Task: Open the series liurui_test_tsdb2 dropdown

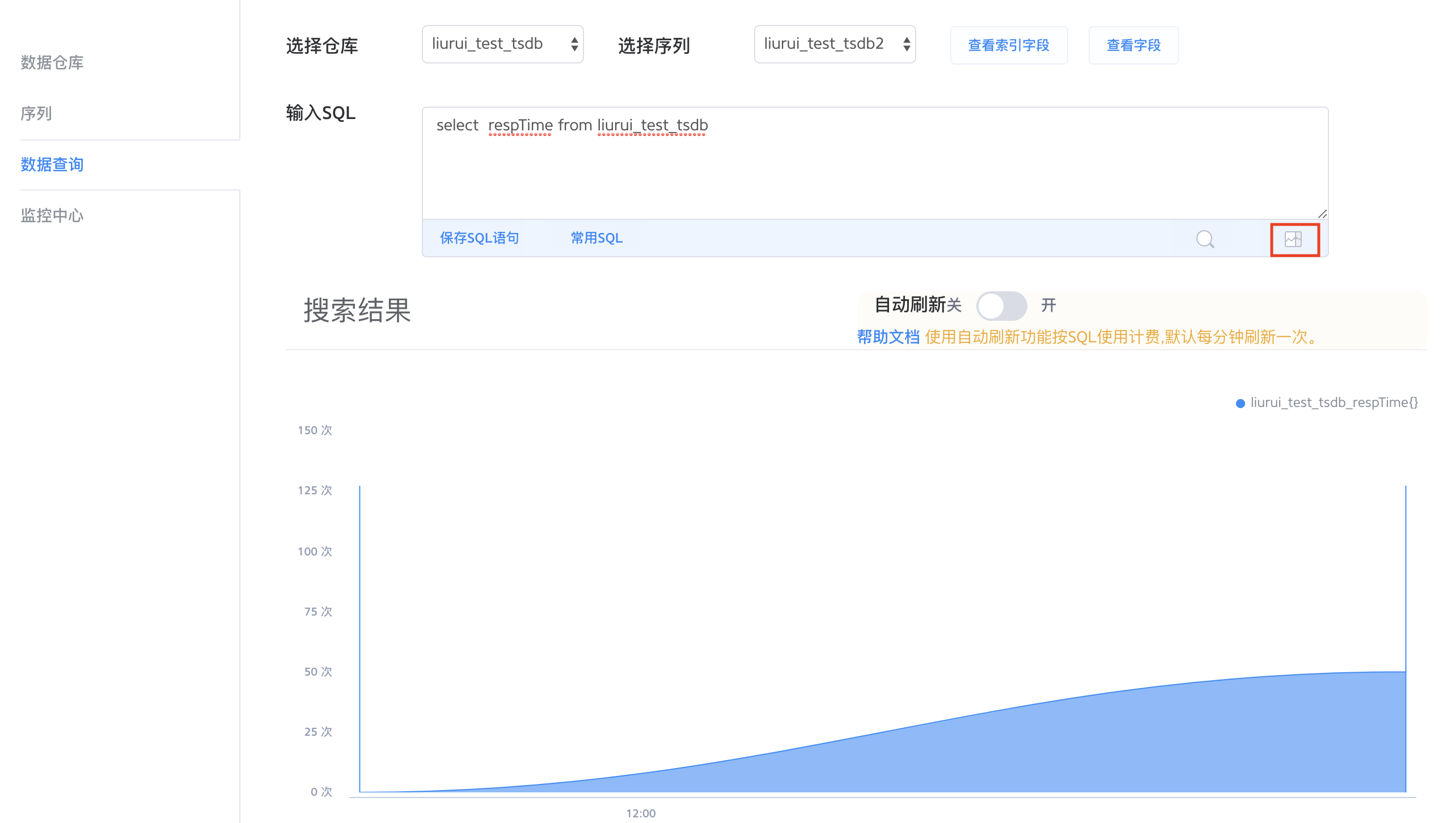Action: click(834, 44)
